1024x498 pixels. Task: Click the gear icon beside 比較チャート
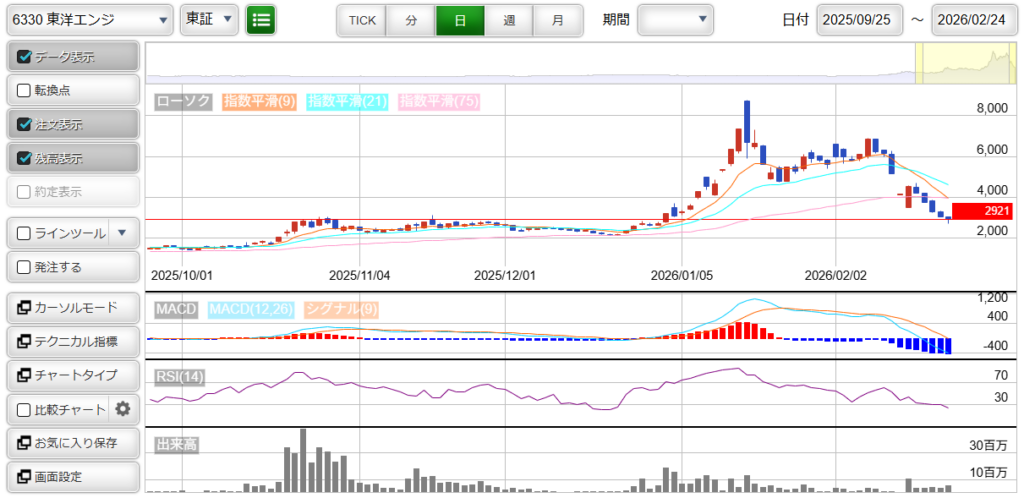pyautogui.click(x=123, y=409)
